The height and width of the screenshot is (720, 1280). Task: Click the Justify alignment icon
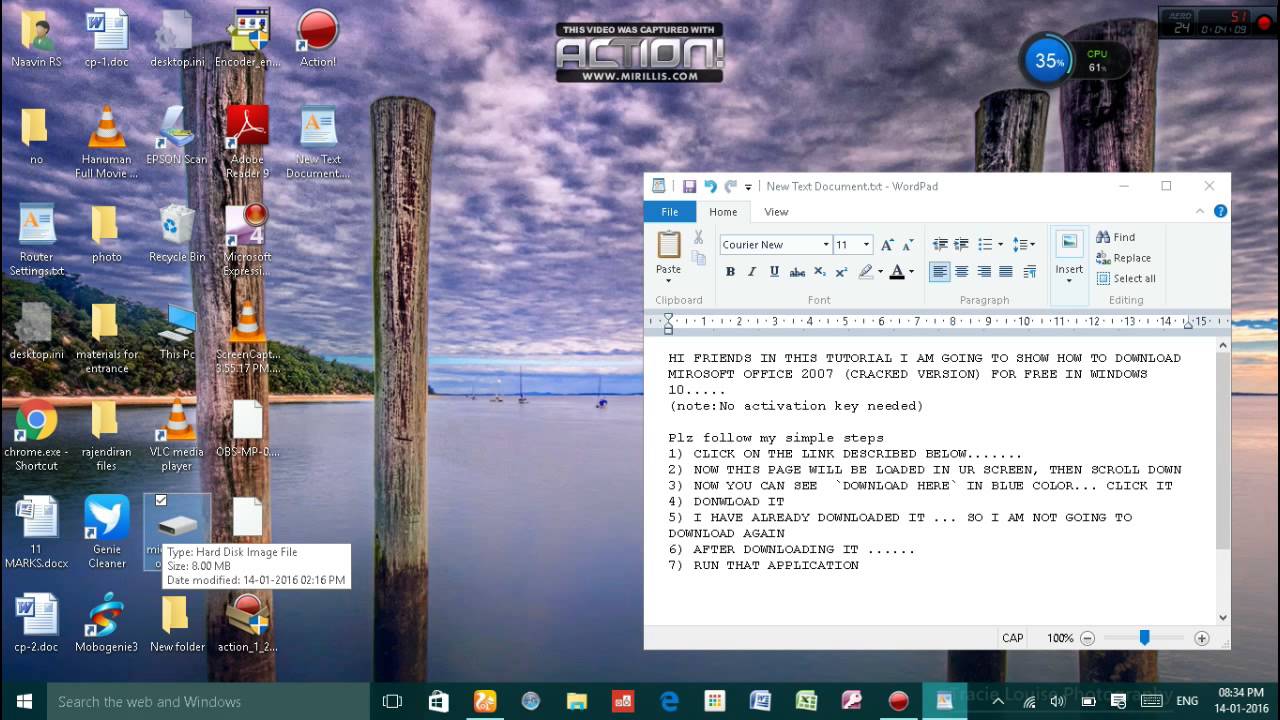pyautogui.click(x=1006, y=272)
